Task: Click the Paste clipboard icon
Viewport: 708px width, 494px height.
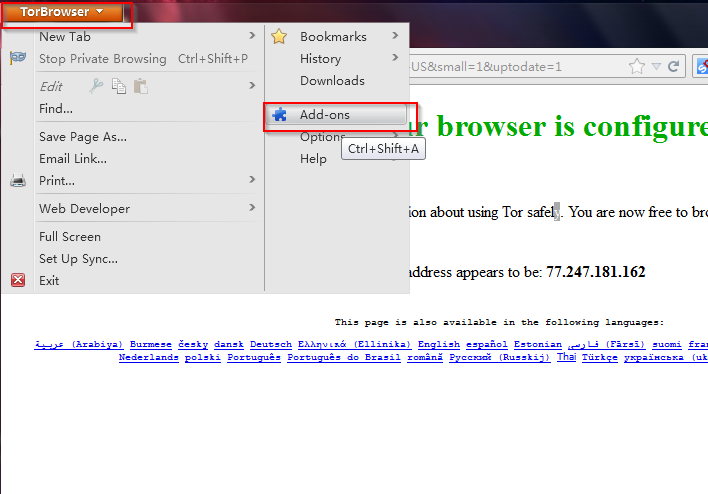Action: [141, 86]
